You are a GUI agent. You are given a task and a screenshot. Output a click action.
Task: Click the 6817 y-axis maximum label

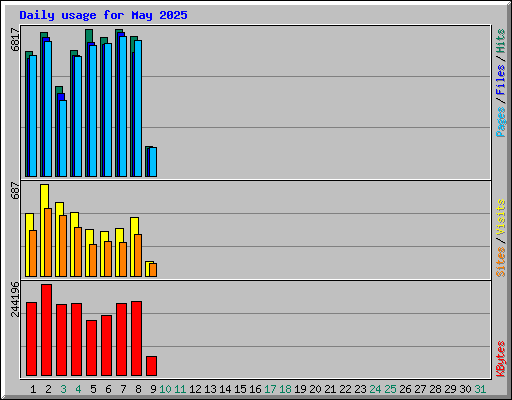[15, 39]
